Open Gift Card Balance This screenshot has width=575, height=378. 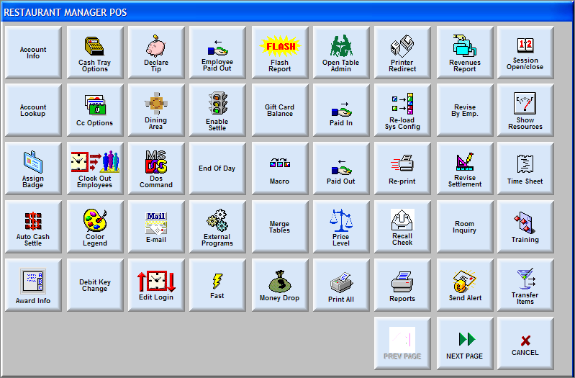279,110
